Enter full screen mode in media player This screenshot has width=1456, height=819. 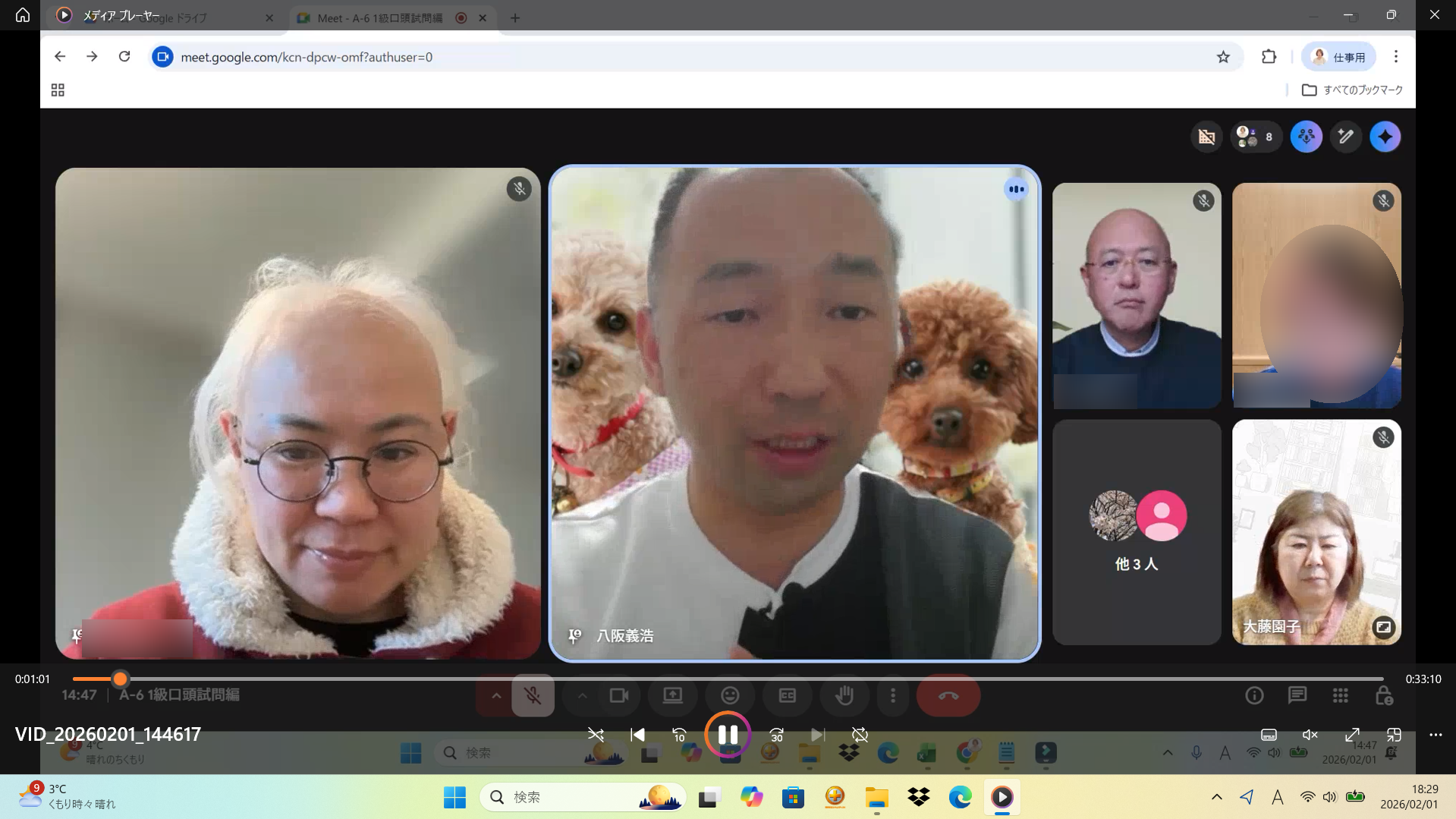1352,735
